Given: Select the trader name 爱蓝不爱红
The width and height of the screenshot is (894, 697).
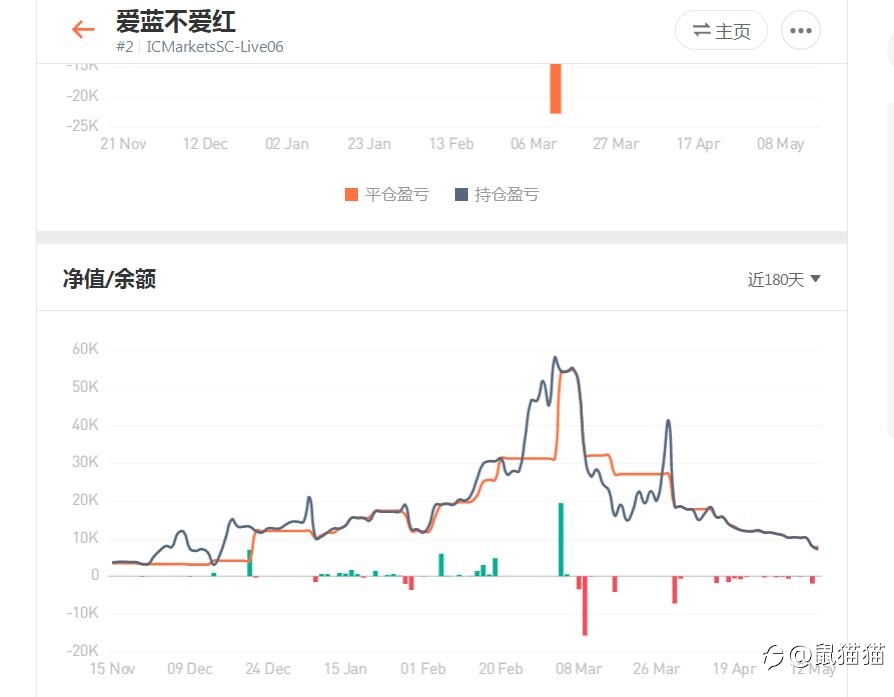Looking at the screenshot, I should point(176,22).
